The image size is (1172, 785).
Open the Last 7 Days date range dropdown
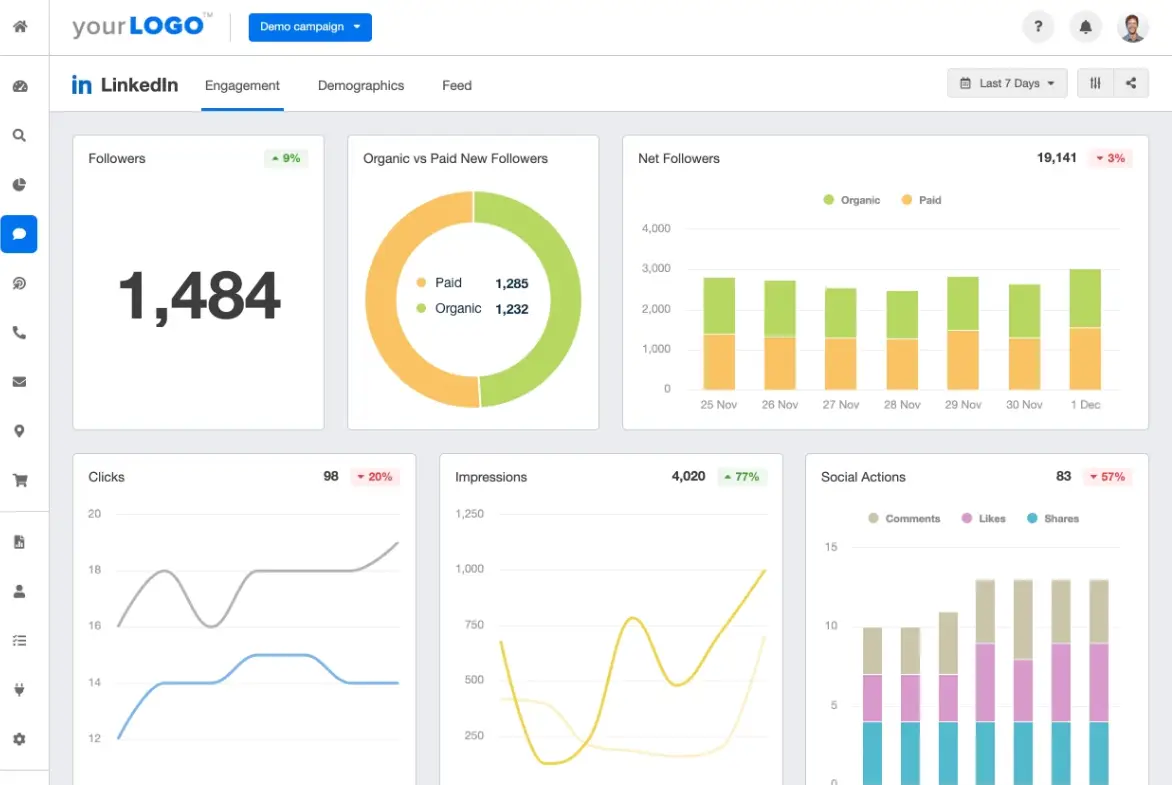1007,83
